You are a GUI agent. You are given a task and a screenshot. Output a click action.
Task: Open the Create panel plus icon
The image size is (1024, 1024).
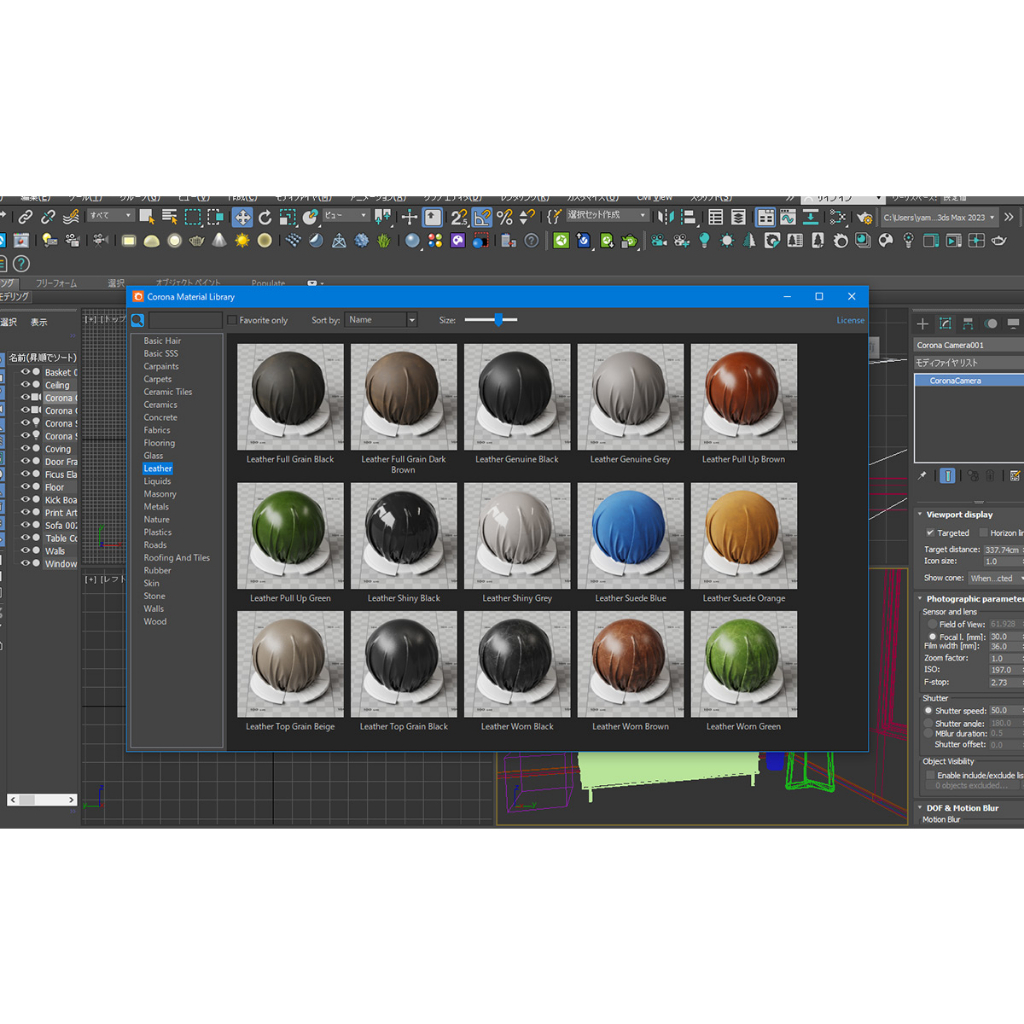coord(922,323)
